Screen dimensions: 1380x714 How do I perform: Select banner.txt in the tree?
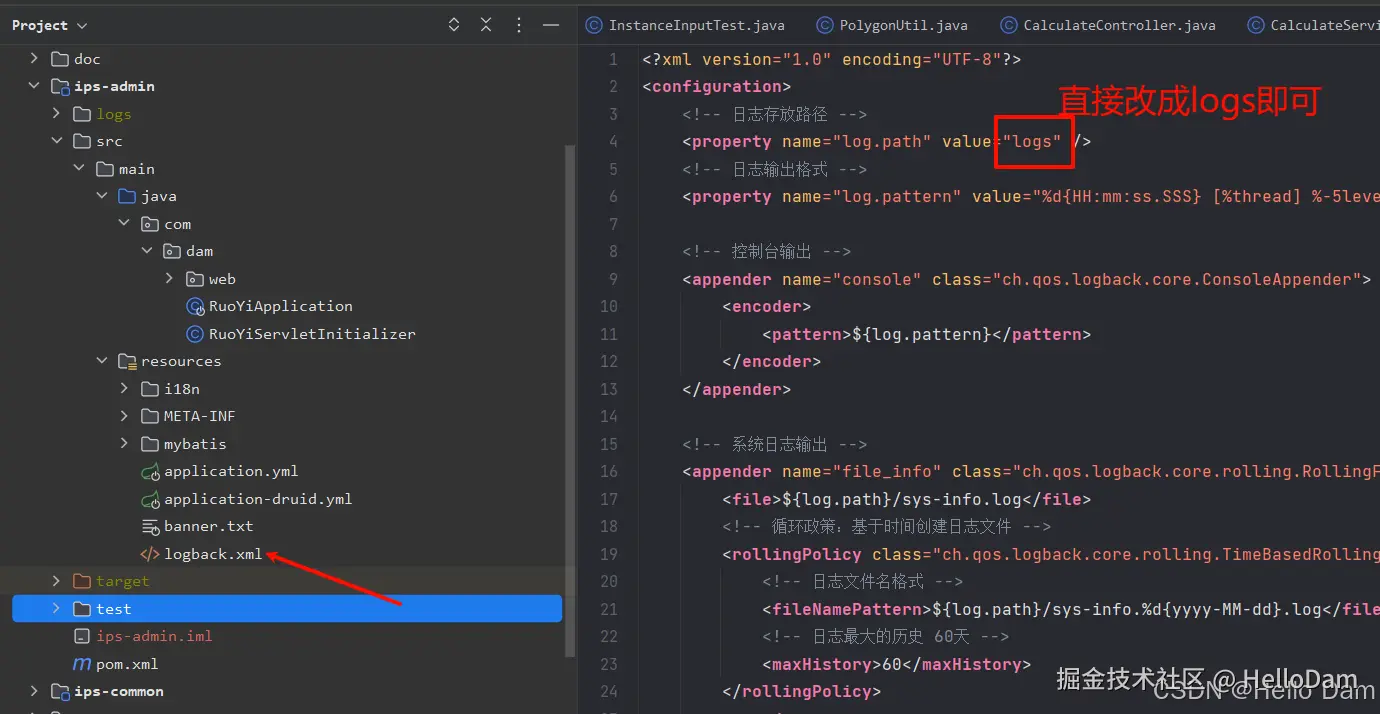click(209, 526)
